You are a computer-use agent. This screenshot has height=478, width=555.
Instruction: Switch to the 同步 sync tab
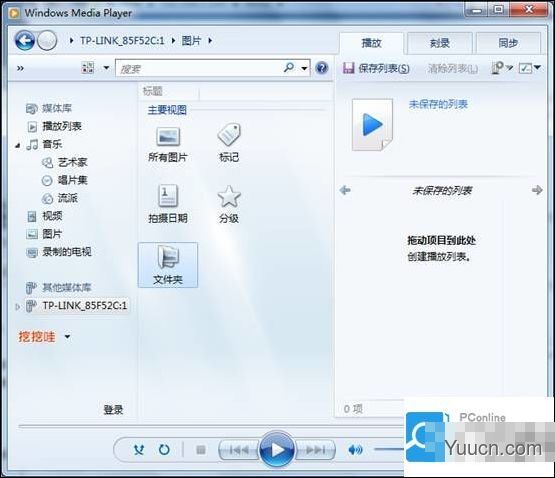[x=508, y=43]
